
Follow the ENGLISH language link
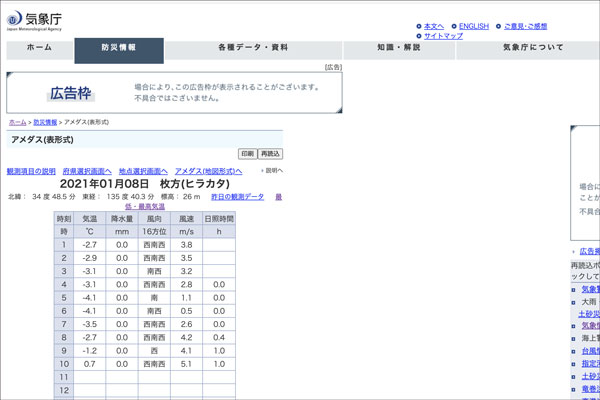tap(473, 26)
